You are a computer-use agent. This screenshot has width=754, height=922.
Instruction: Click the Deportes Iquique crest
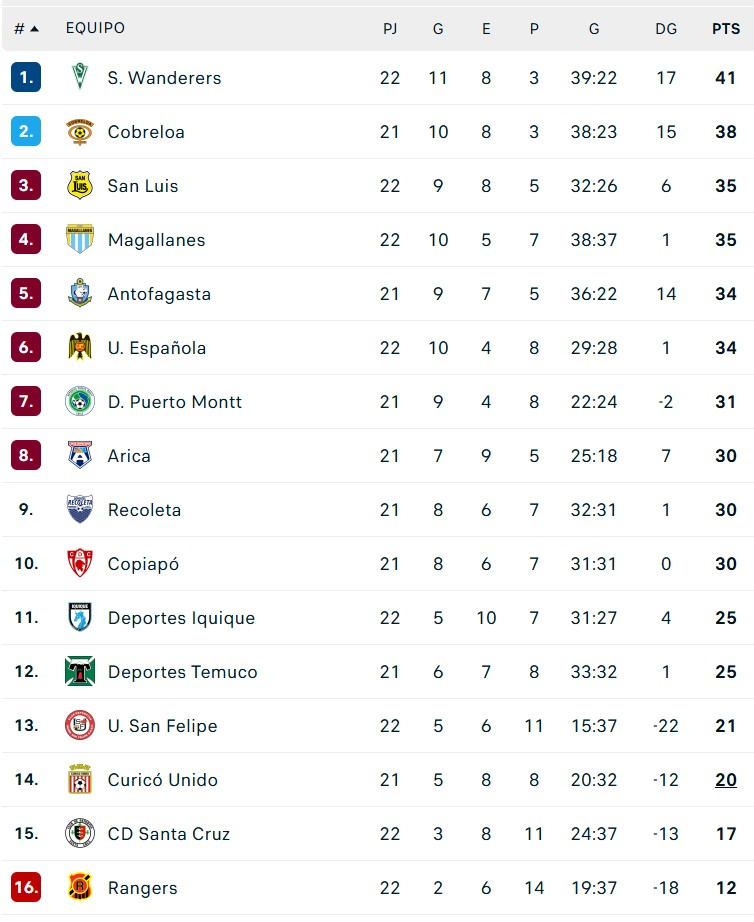80,617
